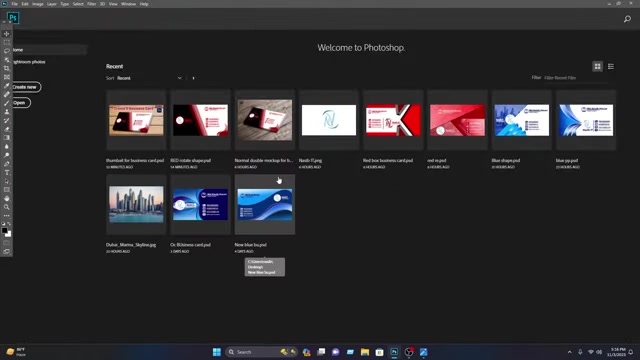Show hidden icons in the system tray
This screenshot has width=640, height=360.
click(569, 352)
